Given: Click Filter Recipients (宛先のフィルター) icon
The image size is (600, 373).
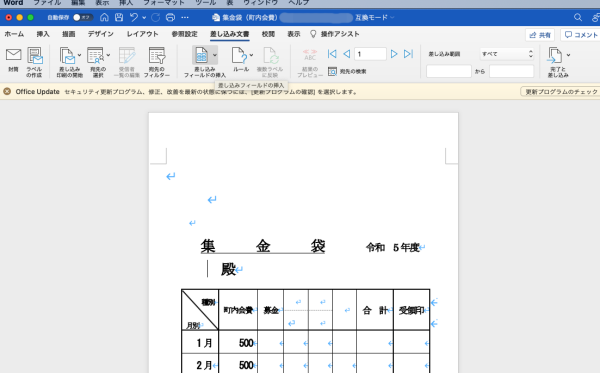Looking at the screenshot, I should (x=157, y=55).
